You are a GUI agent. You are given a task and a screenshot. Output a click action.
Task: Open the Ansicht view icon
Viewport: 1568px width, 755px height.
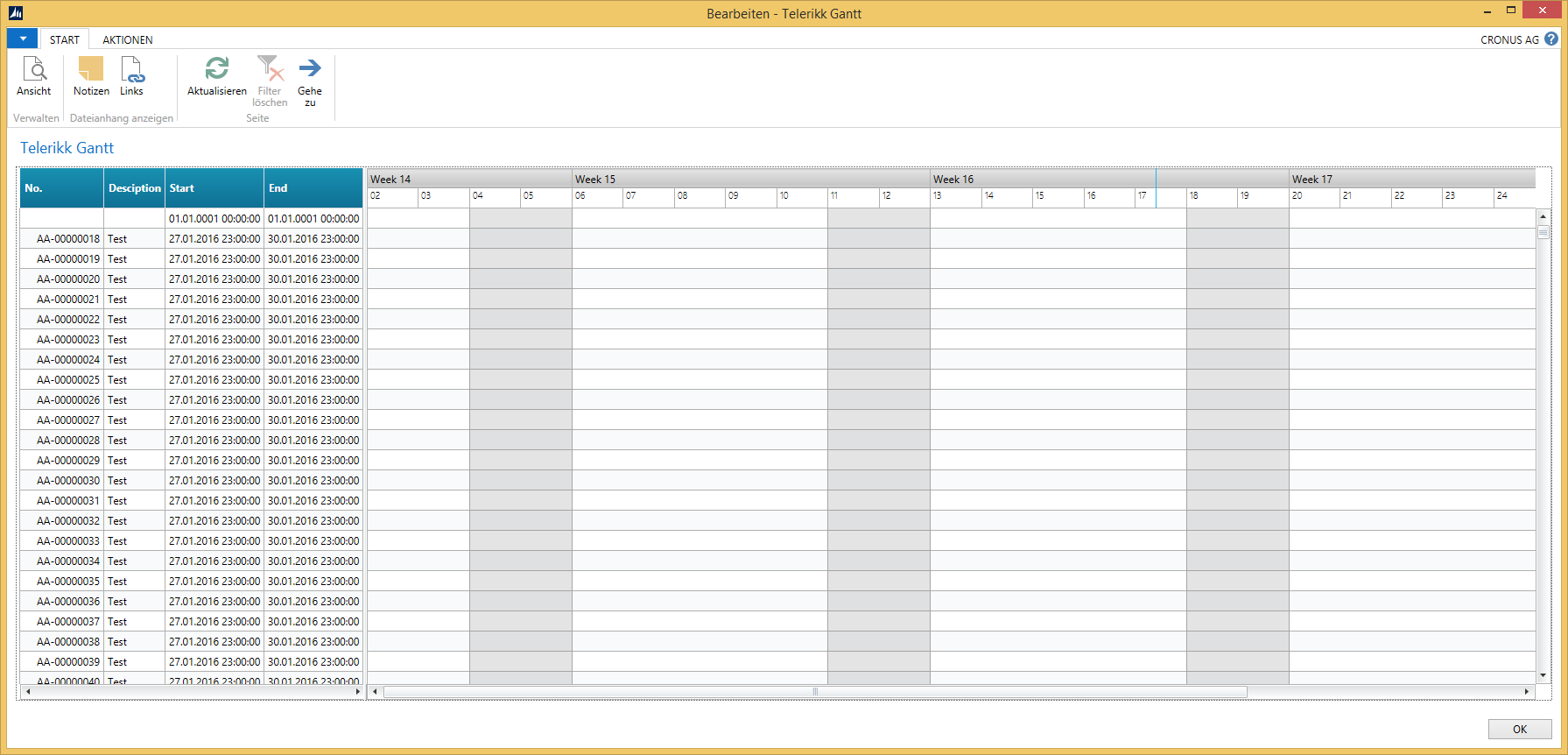pos(34,76)
